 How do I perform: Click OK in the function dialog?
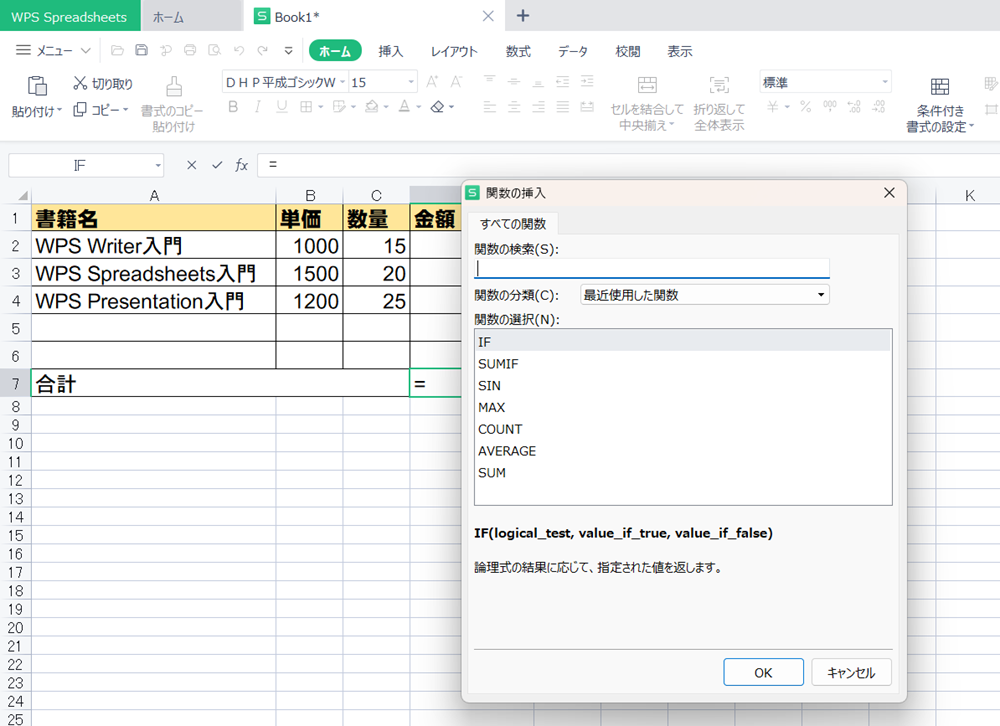(763, 672)
